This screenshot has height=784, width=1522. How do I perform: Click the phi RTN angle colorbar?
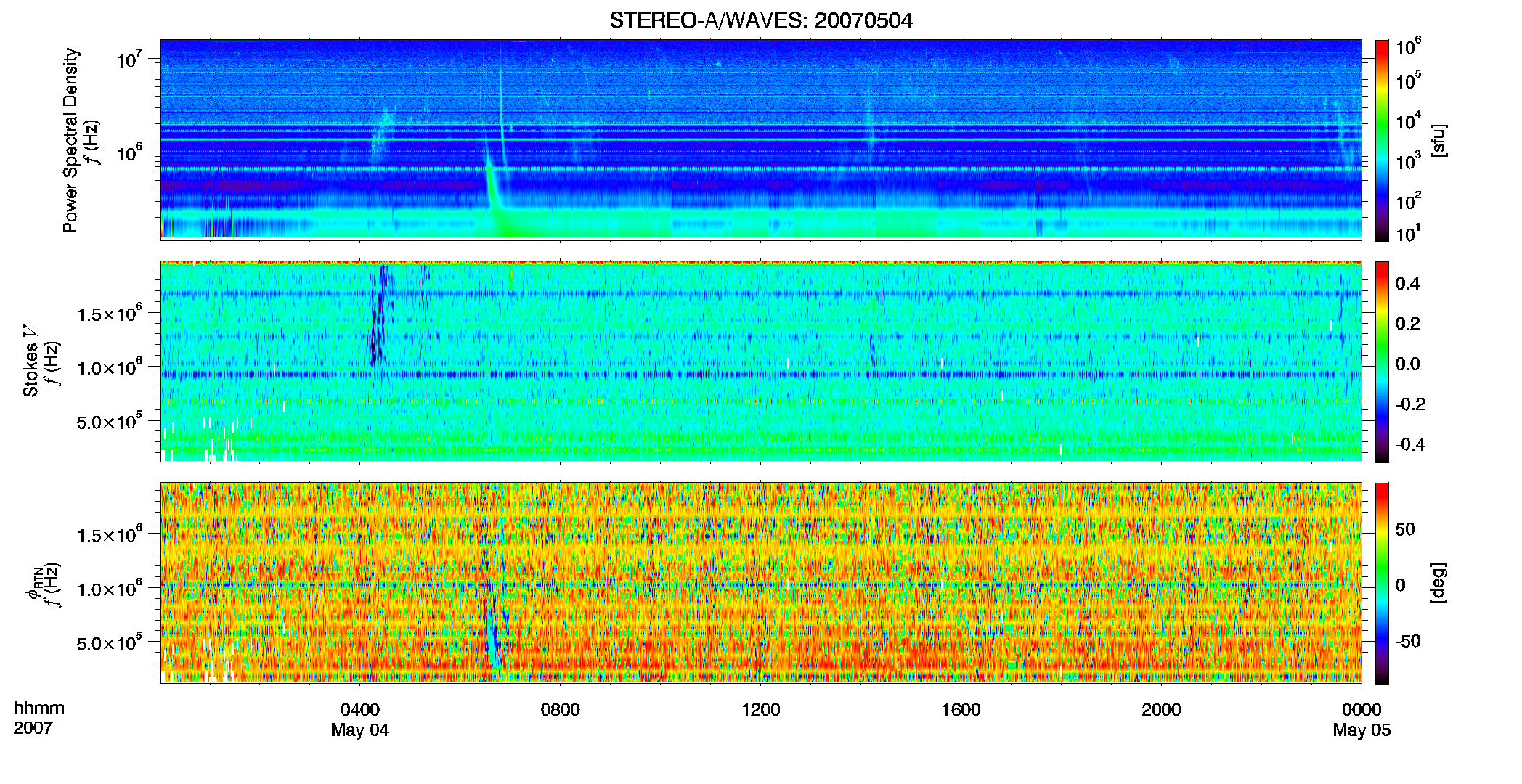pyautogui.click(x=1382, y=583)
